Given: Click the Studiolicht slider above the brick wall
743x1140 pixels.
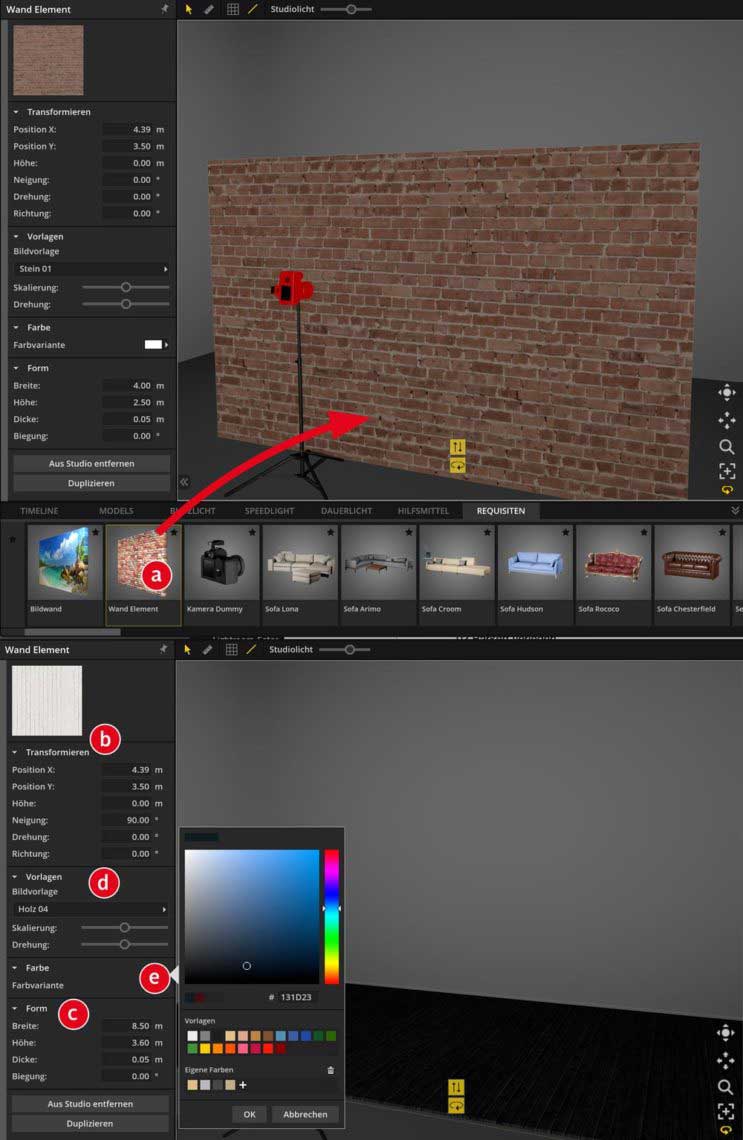Looking at the screenshot, I should click(x=347, y=9).
